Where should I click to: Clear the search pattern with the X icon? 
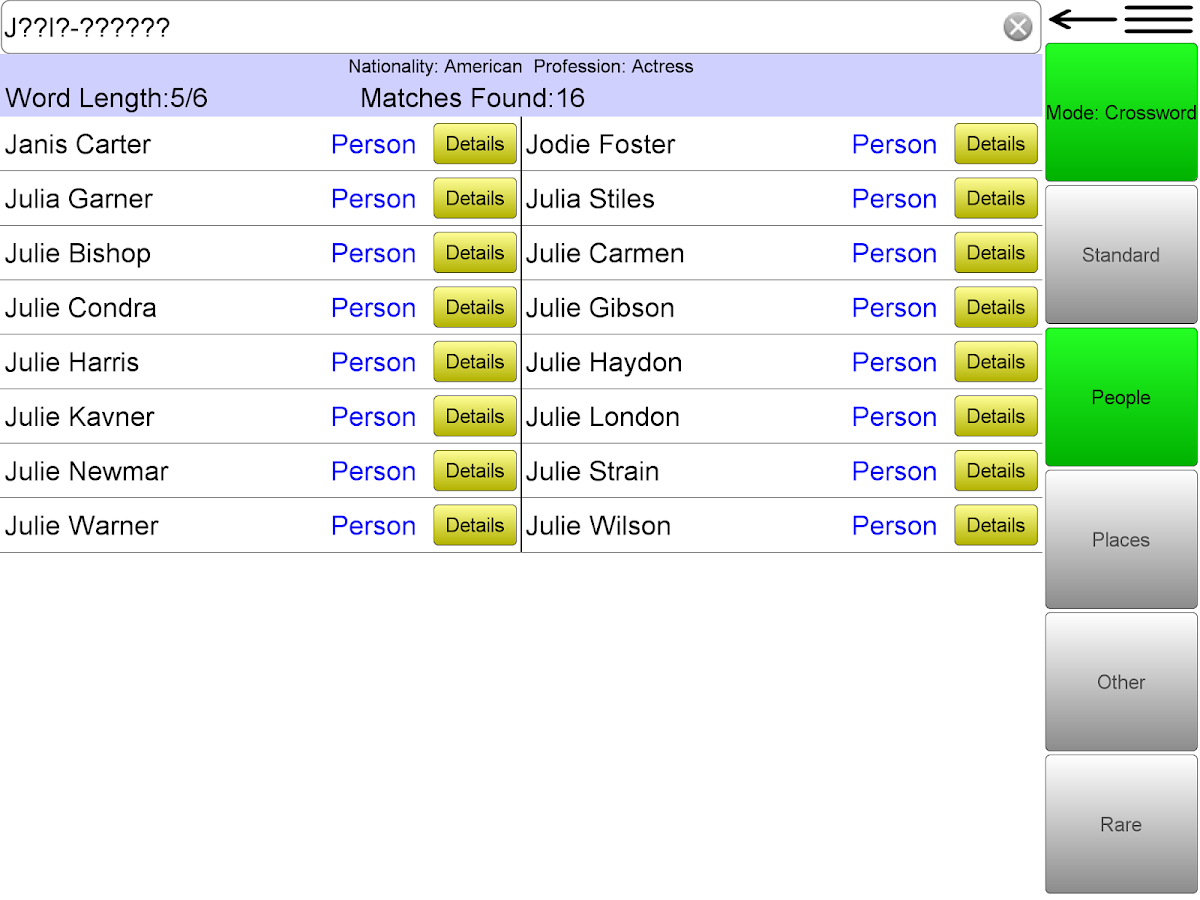click(1017, 27)
